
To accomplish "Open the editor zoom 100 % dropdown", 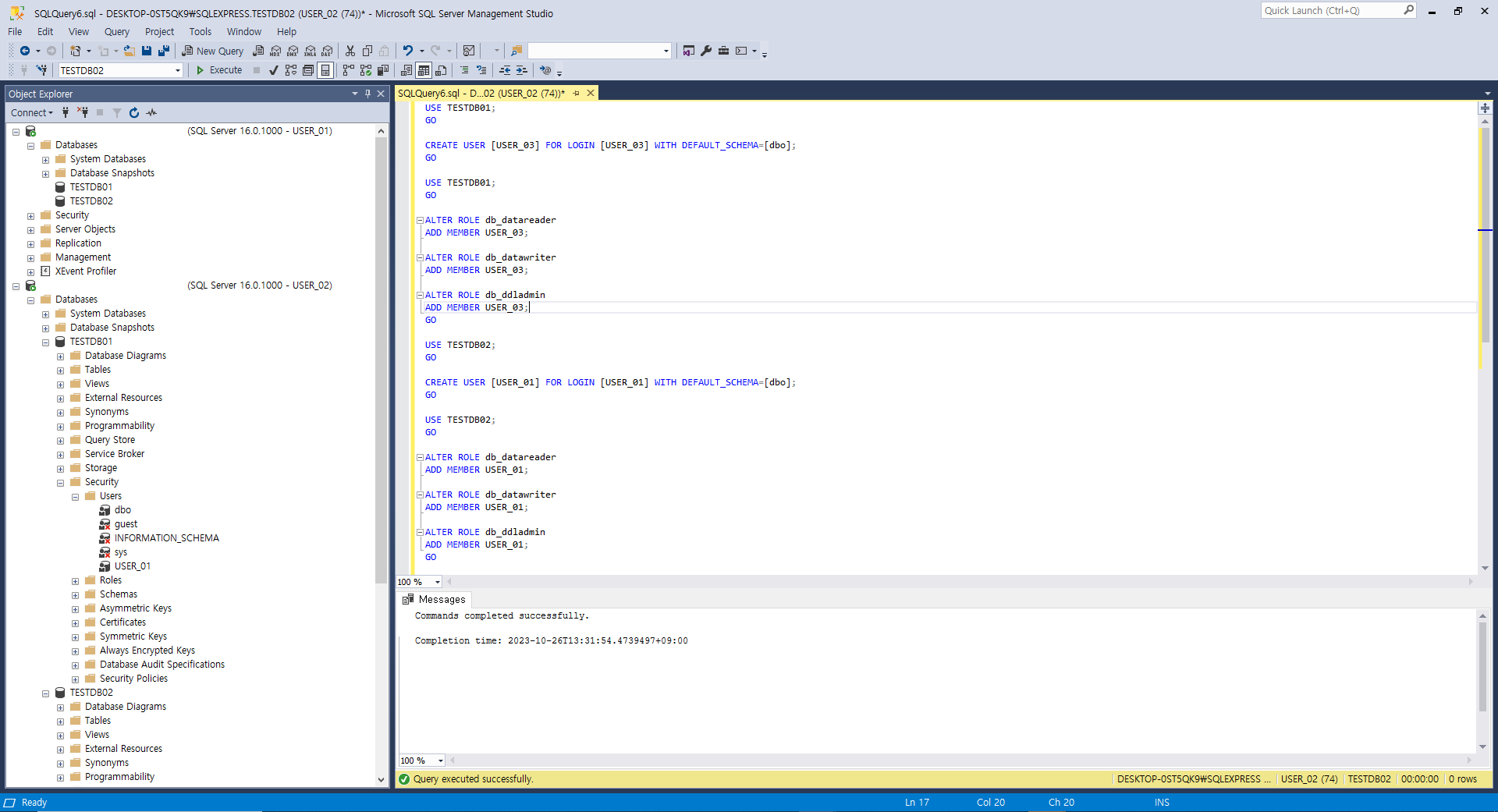I will pyautogui.click(x=437, y=582).
